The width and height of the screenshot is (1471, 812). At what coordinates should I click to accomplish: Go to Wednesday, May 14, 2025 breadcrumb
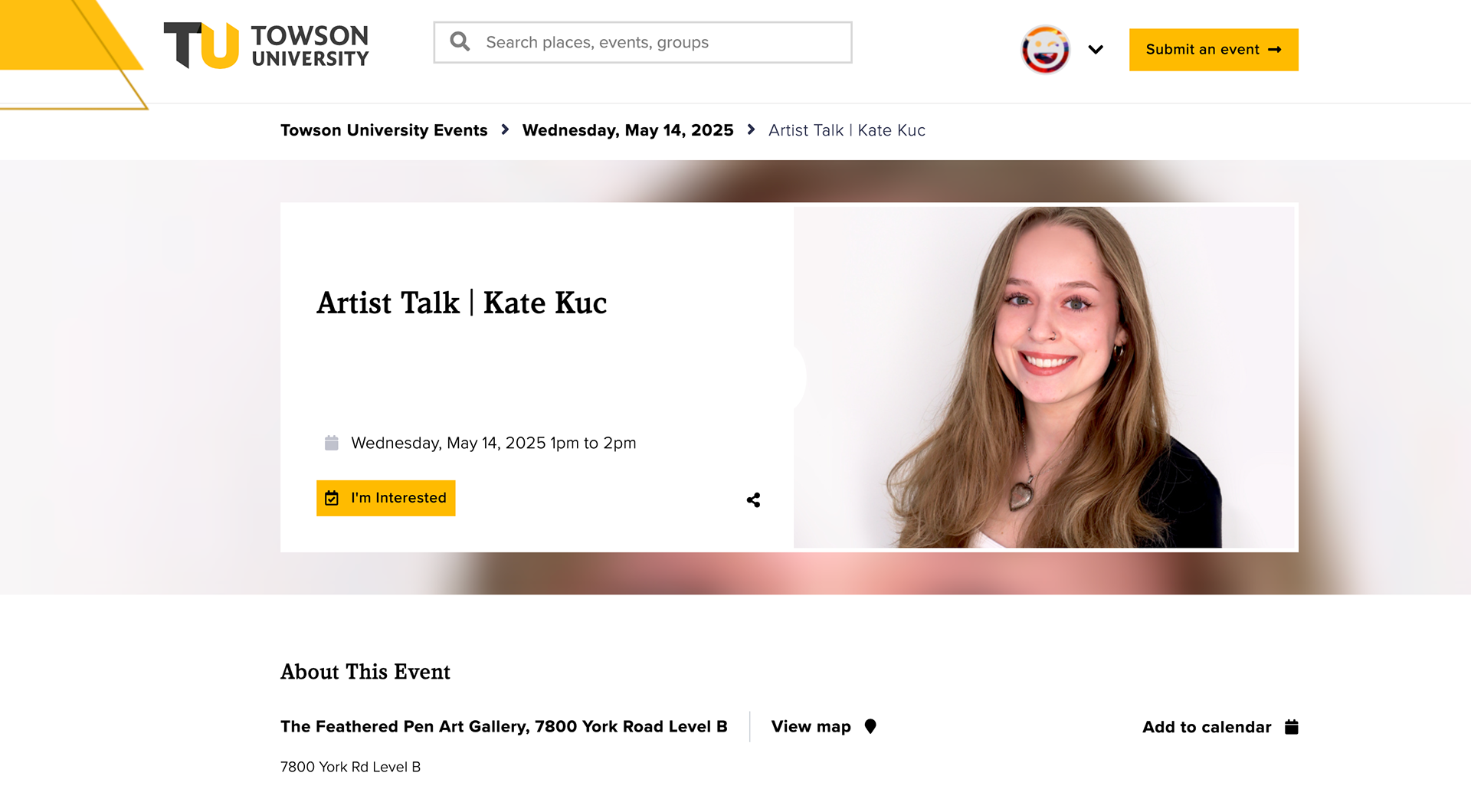pos(627,130)
